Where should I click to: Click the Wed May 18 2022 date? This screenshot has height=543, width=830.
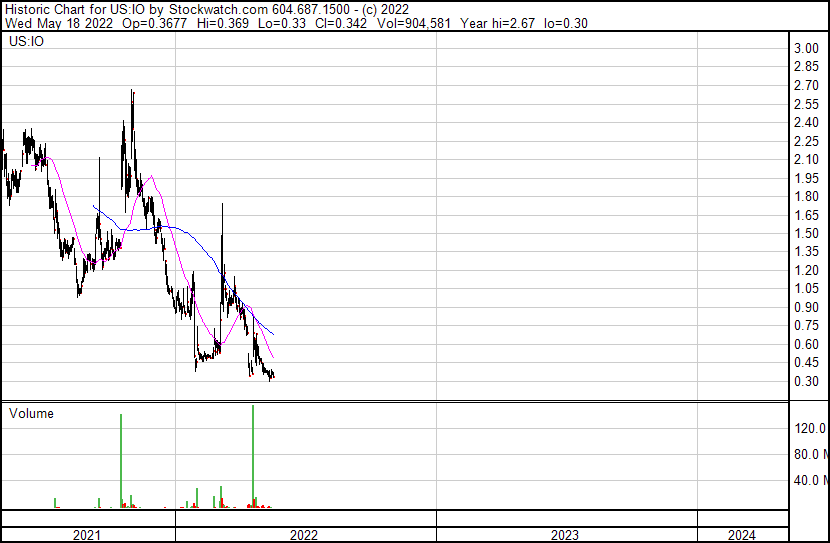click(59, 23)
